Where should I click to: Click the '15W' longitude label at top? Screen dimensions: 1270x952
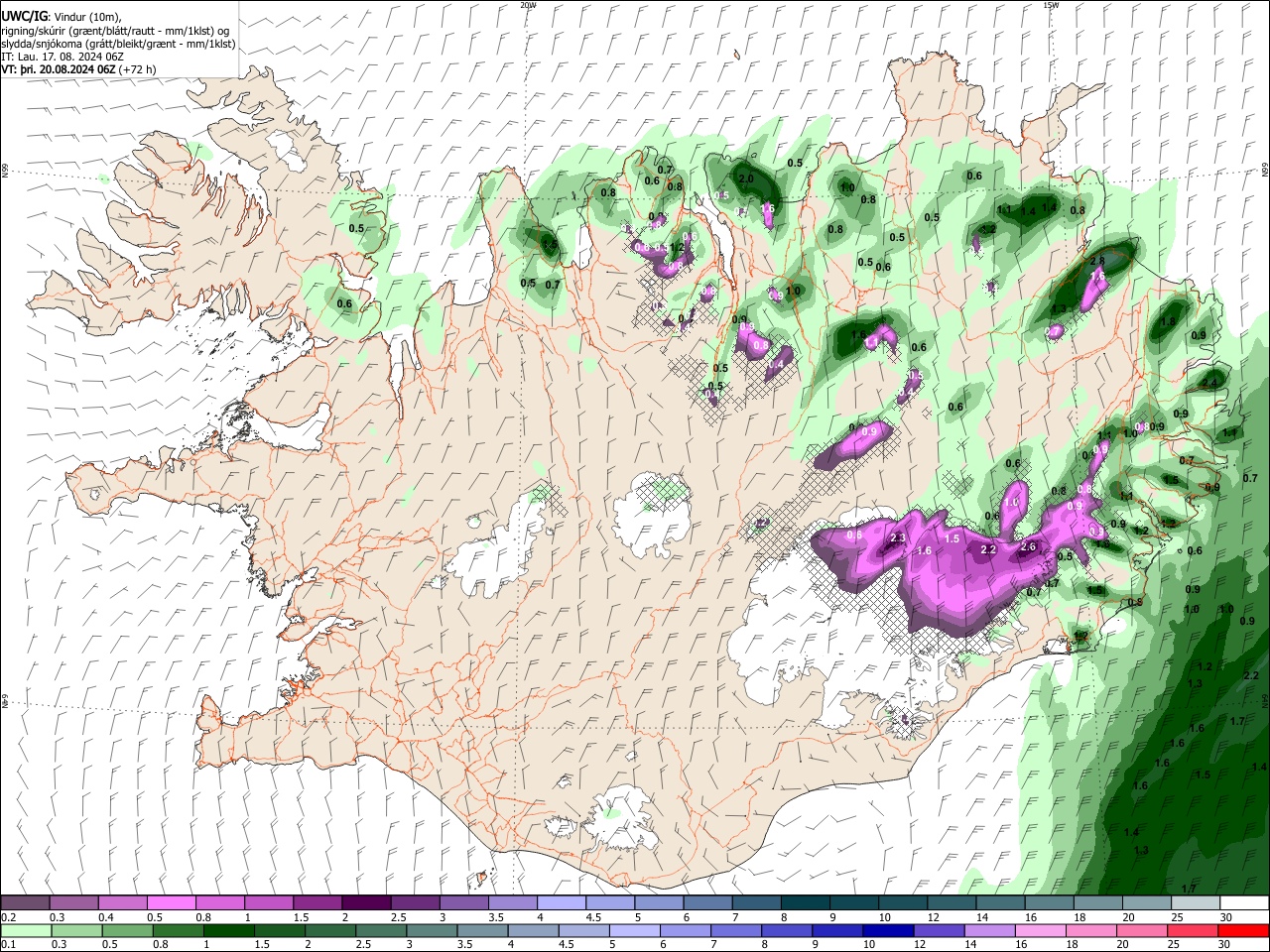coord(1052,5)
